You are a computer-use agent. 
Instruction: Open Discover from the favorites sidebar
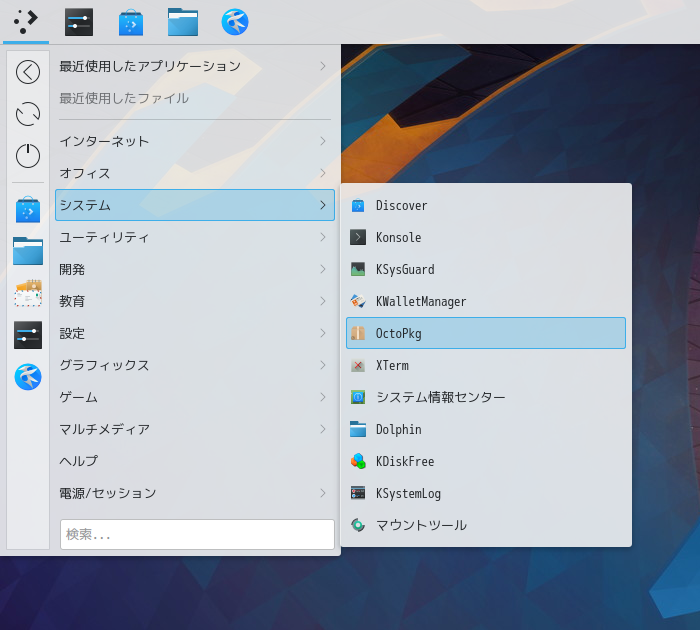[x=28, y=209]
